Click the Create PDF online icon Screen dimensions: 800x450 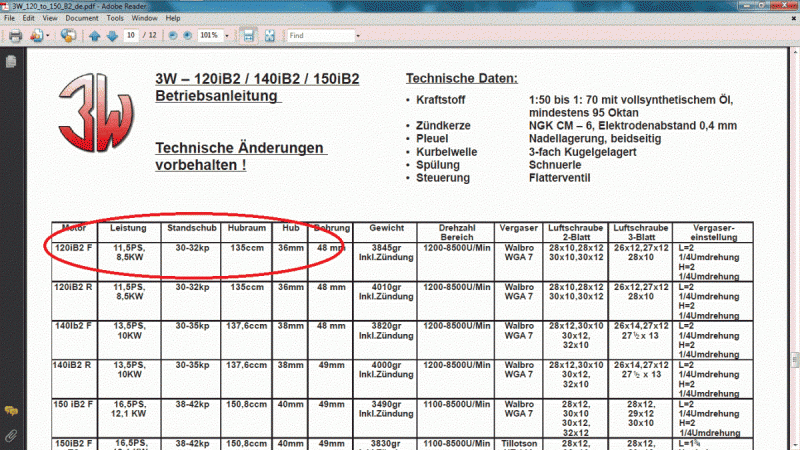[x=37, y=35]
